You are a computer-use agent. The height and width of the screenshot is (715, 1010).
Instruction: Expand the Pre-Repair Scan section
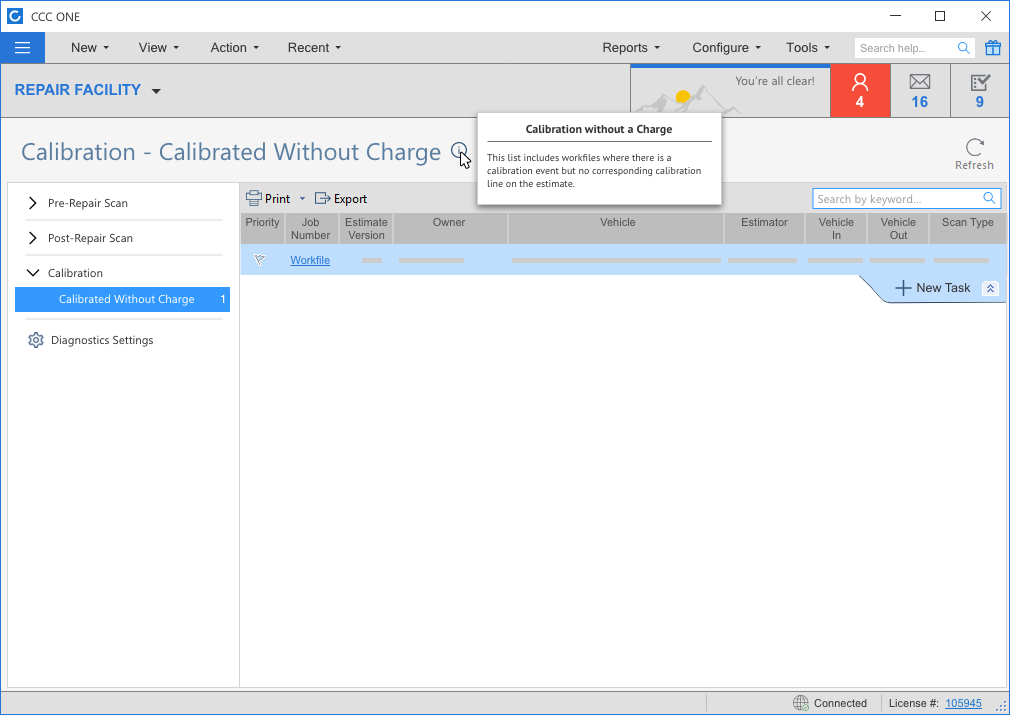coord(32,203)
